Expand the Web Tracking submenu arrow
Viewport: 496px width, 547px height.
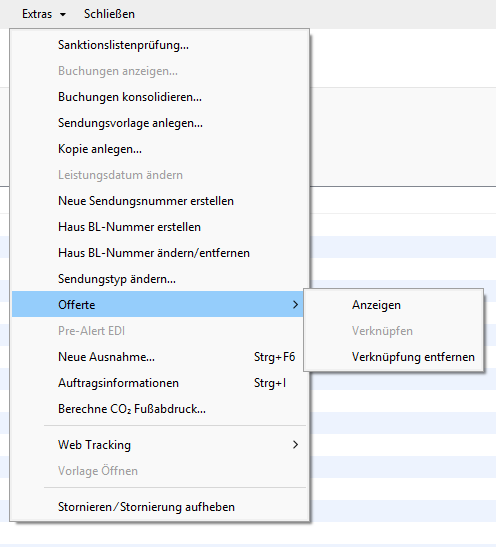(295, 445)
